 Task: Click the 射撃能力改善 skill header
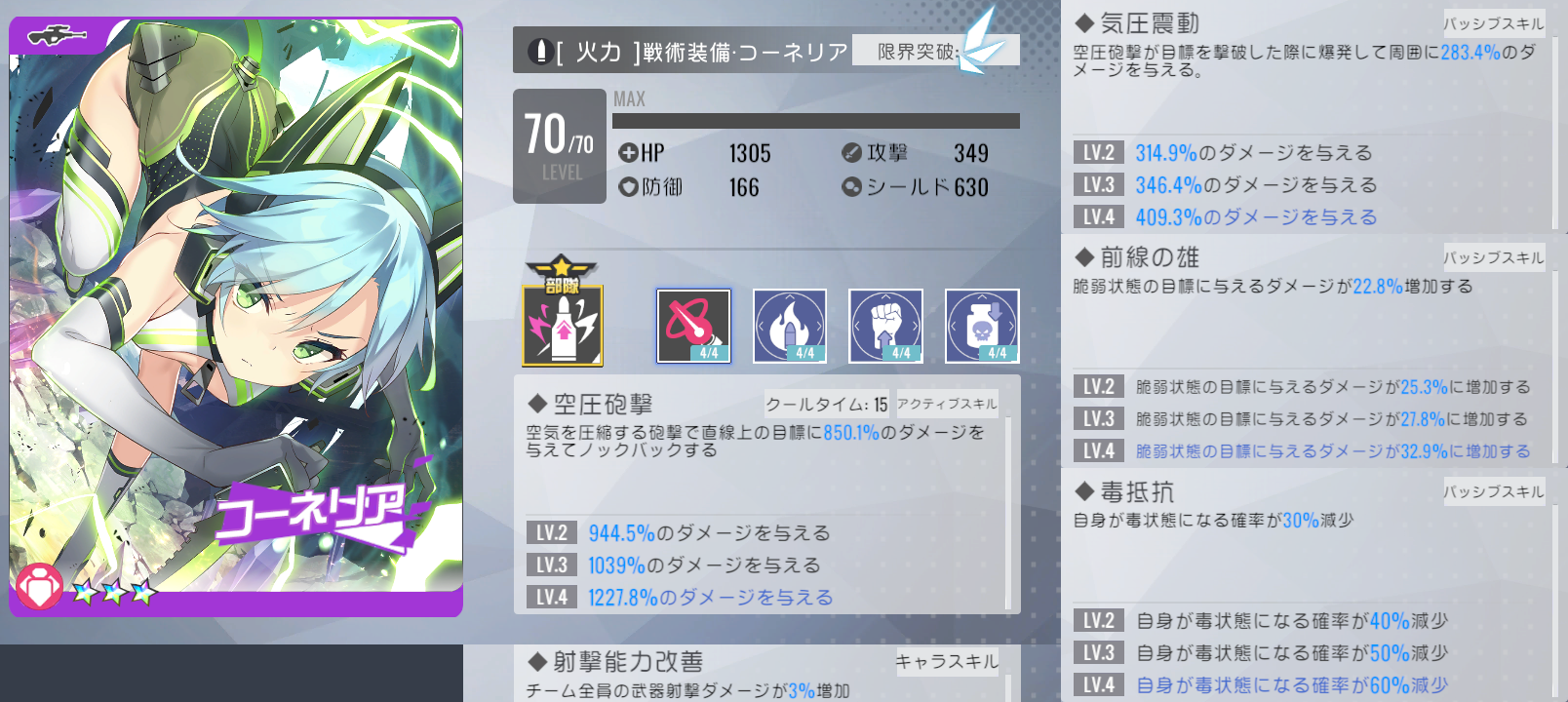pos(628,662)
